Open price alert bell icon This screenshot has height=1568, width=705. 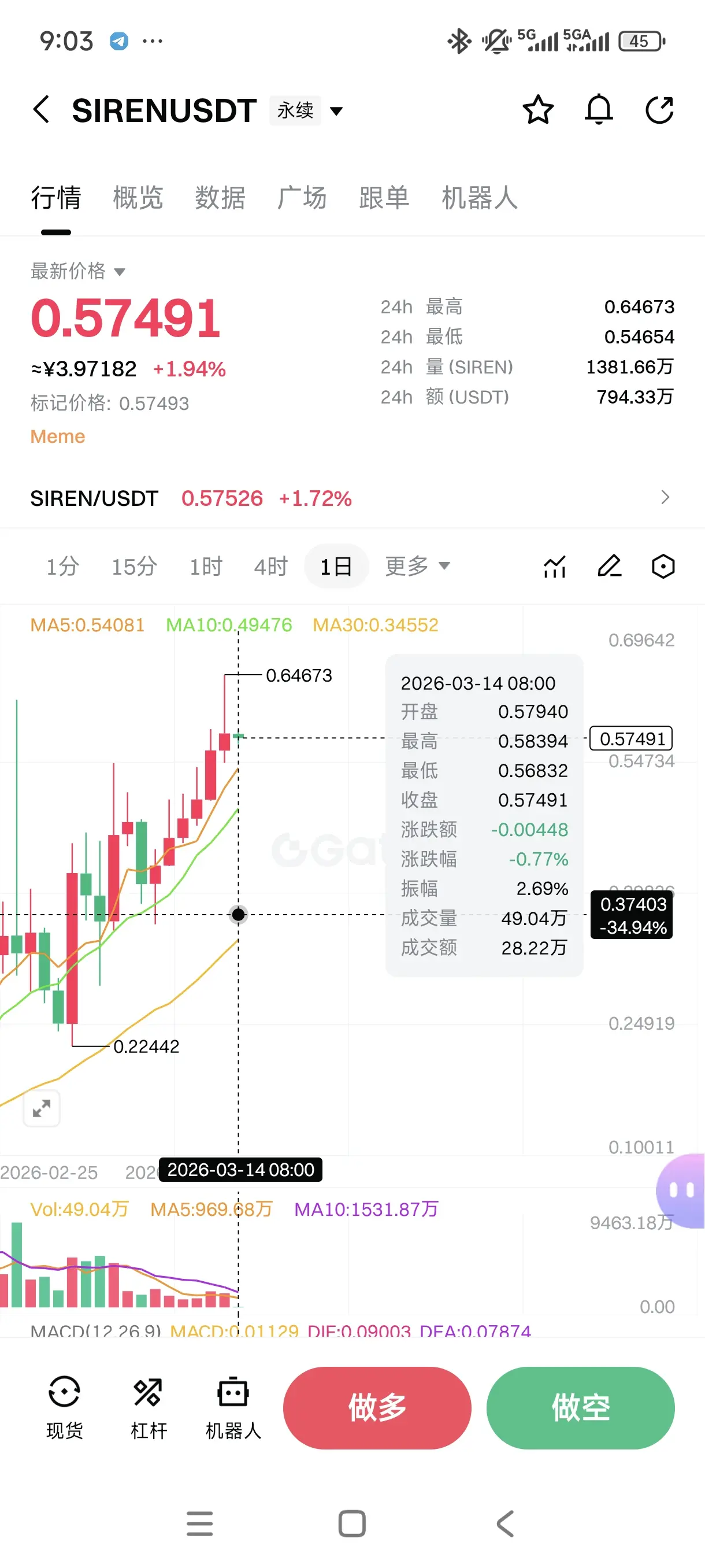click(599, 110)
